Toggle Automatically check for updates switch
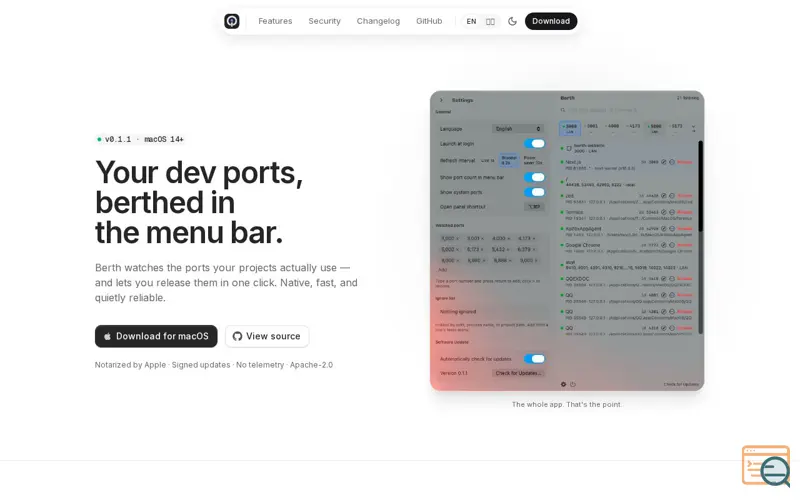Image resolution: width=800 pixels, height=500 pixels. [x=534, y=359]
